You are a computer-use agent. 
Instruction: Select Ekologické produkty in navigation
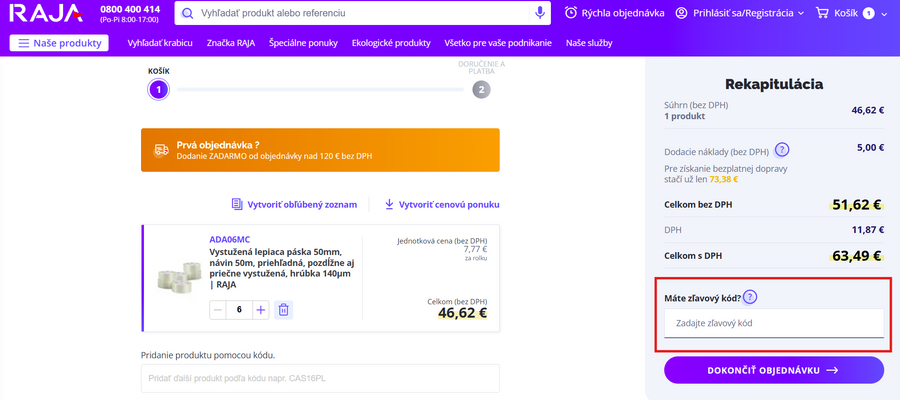tap(391, 43)
